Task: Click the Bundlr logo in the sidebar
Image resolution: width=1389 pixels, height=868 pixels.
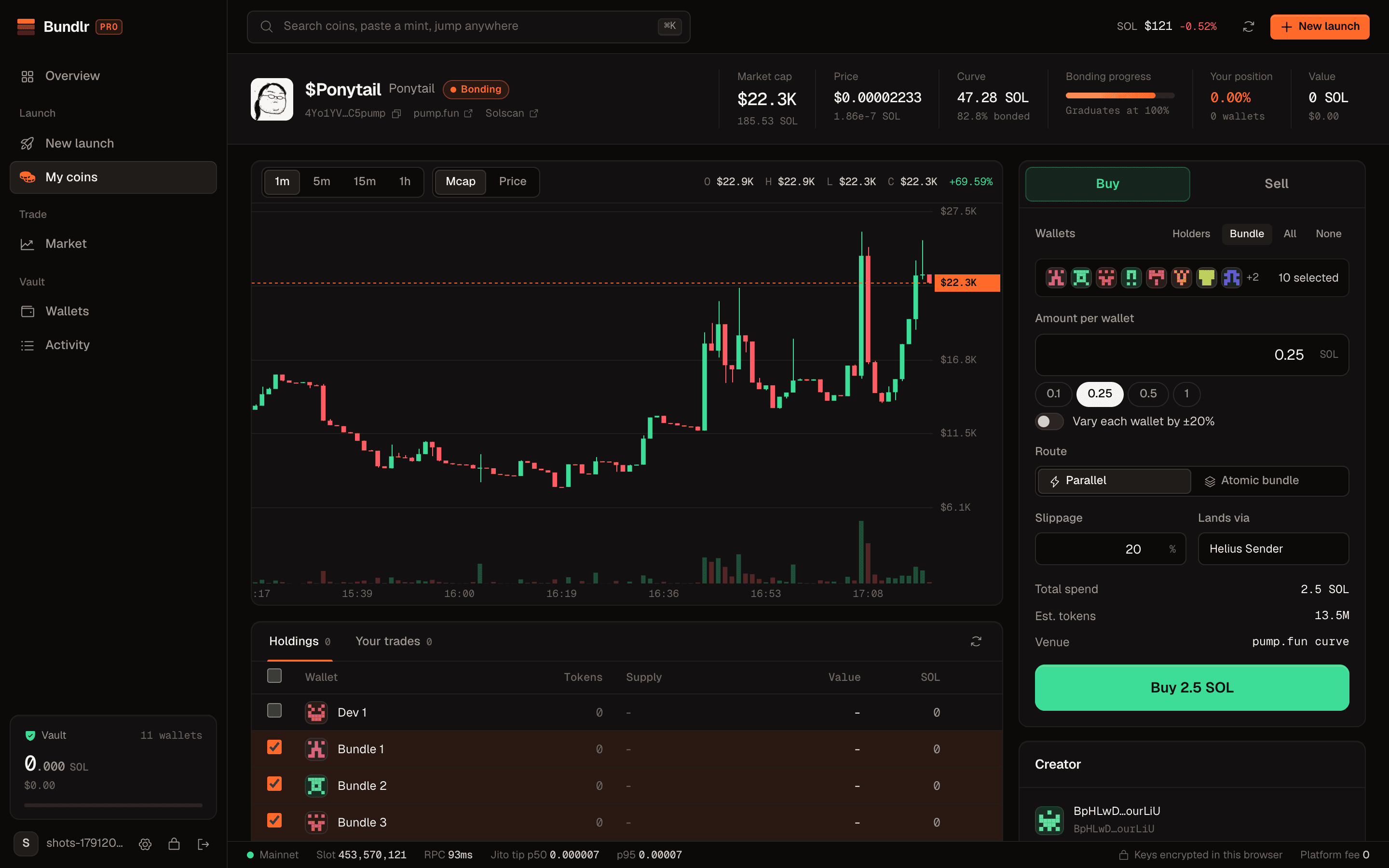Action: tap(26, 27)
